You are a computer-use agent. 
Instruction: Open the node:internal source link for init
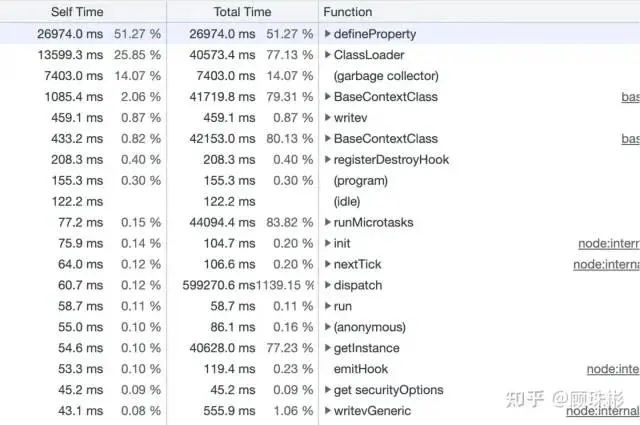point(608,244)
